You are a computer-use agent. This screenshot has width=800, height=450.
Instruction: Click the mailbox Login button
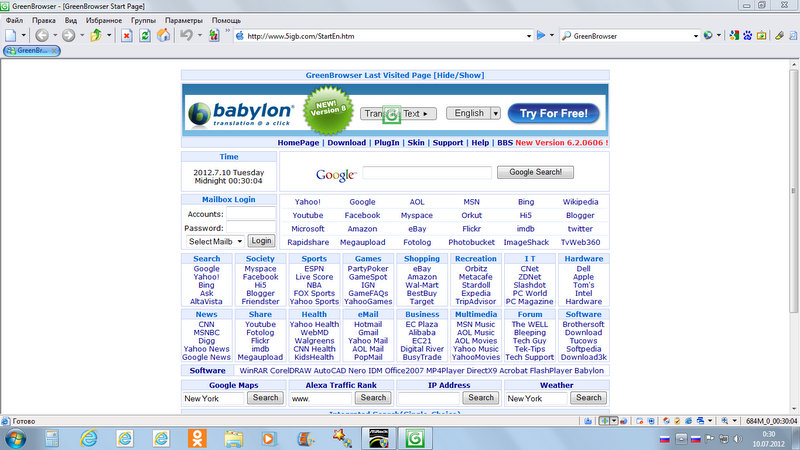pyautogui.click(x=261, y=241)
